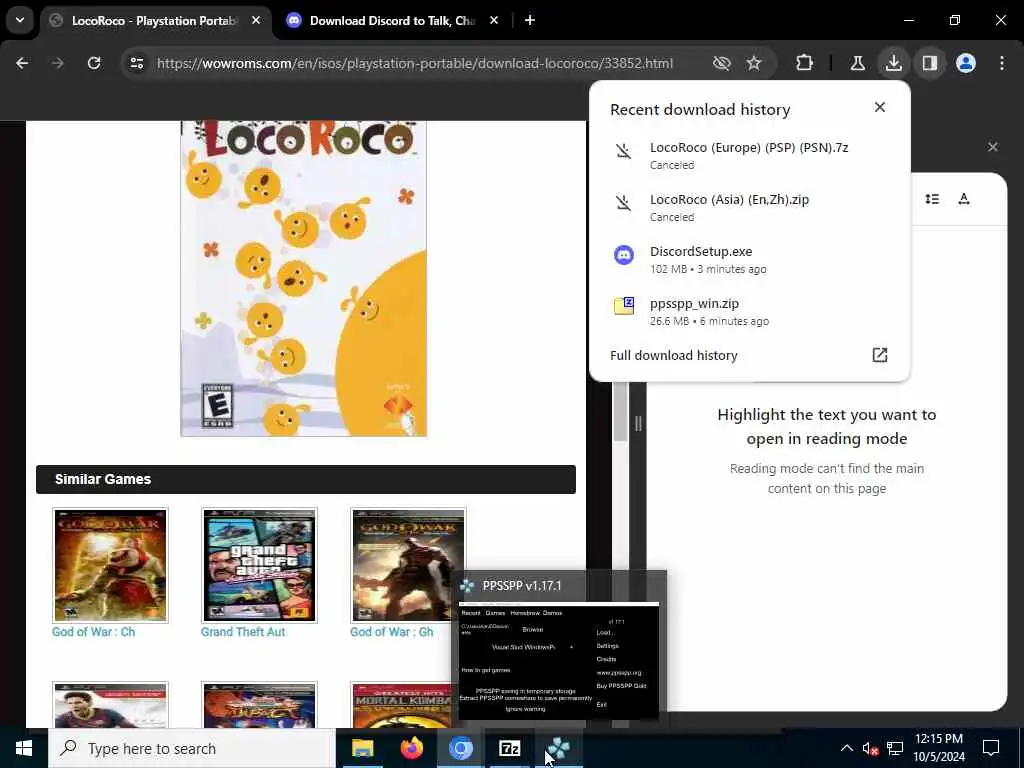Open DiscordSetup.exe from download history
Screen dimensions: 1024x768
pyautogui.click(x=749, y=259)
